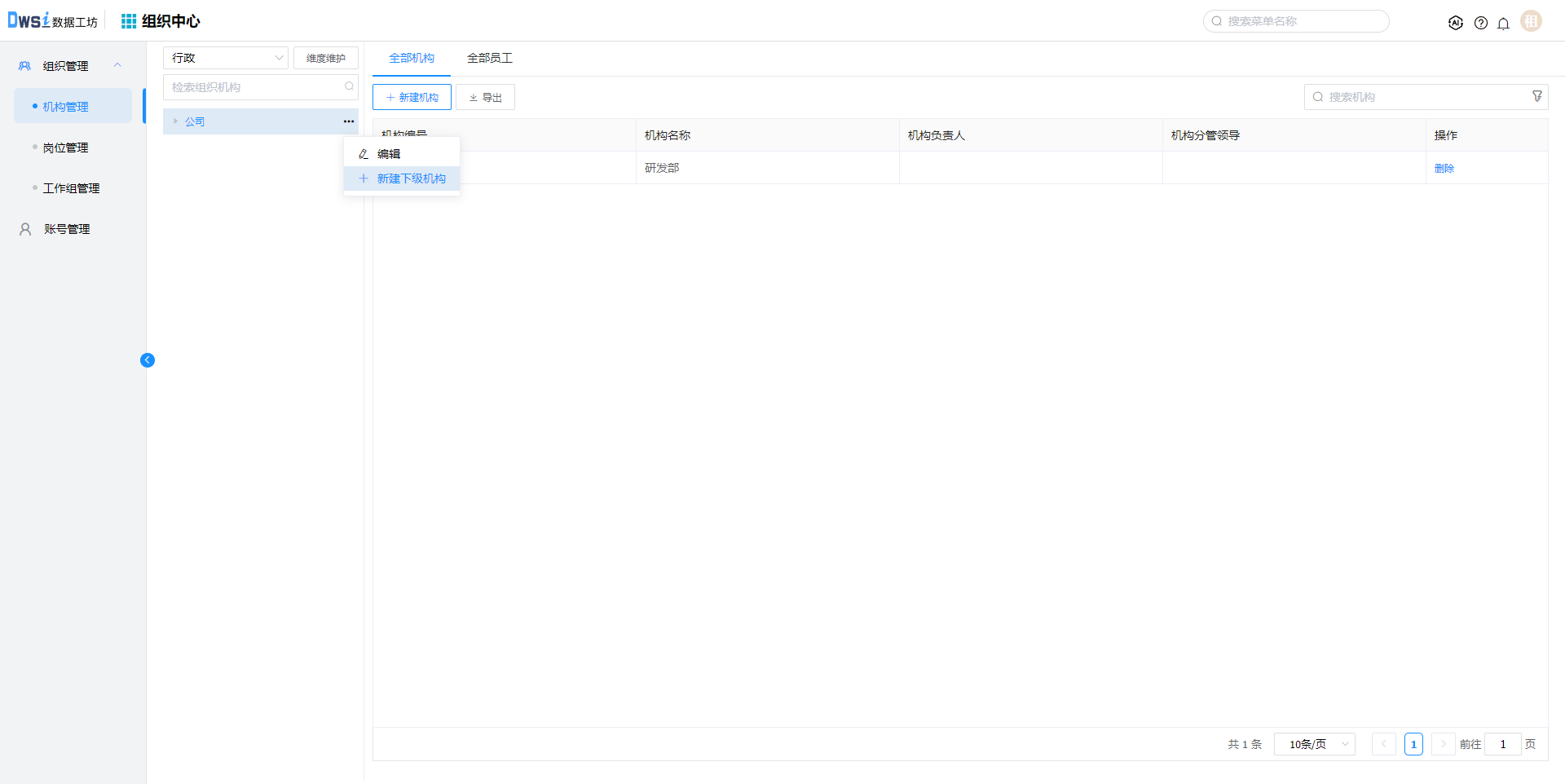Expand the 公司 tree node arrow
The height and width of the screenshot is (784, 1565).
tap(175, 121)
